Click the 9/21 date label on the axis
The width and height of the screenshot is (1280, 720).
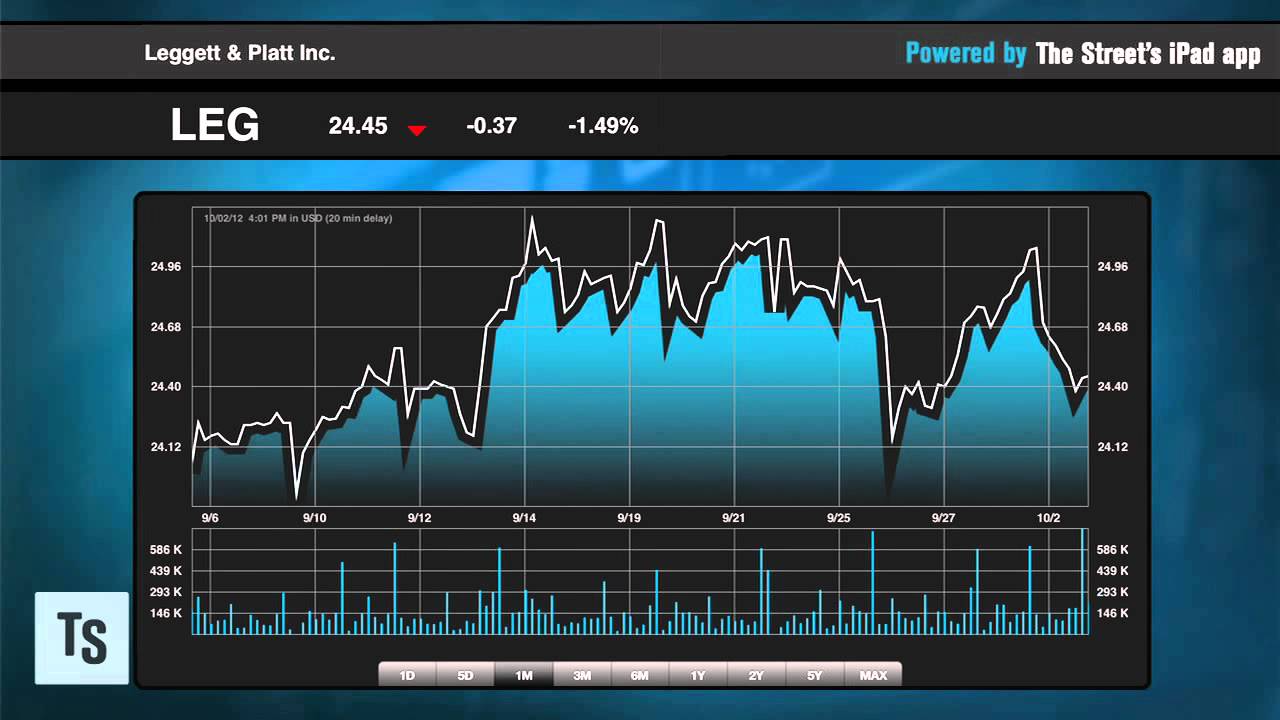(734, 518)
